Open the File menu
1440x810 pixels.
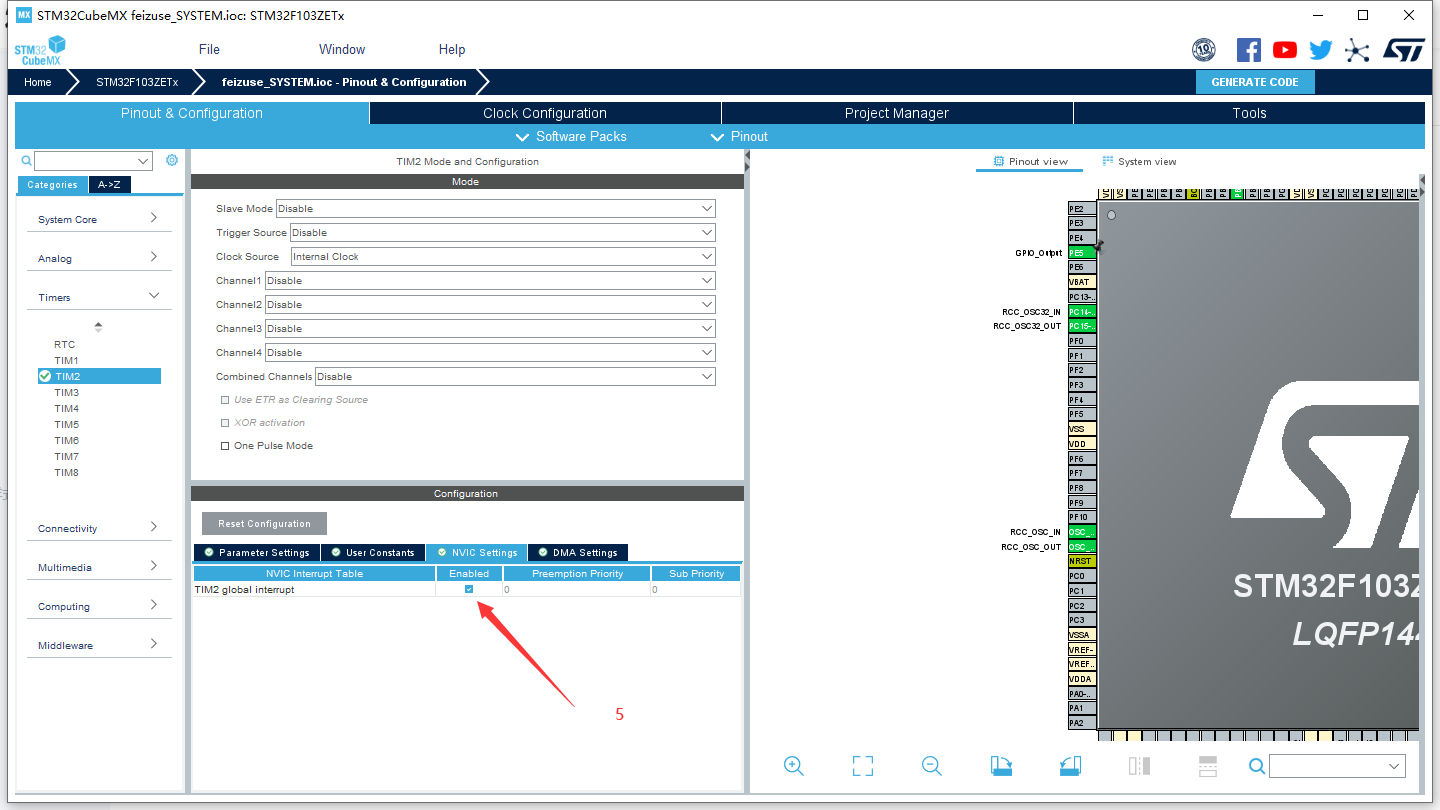(209, 49)
